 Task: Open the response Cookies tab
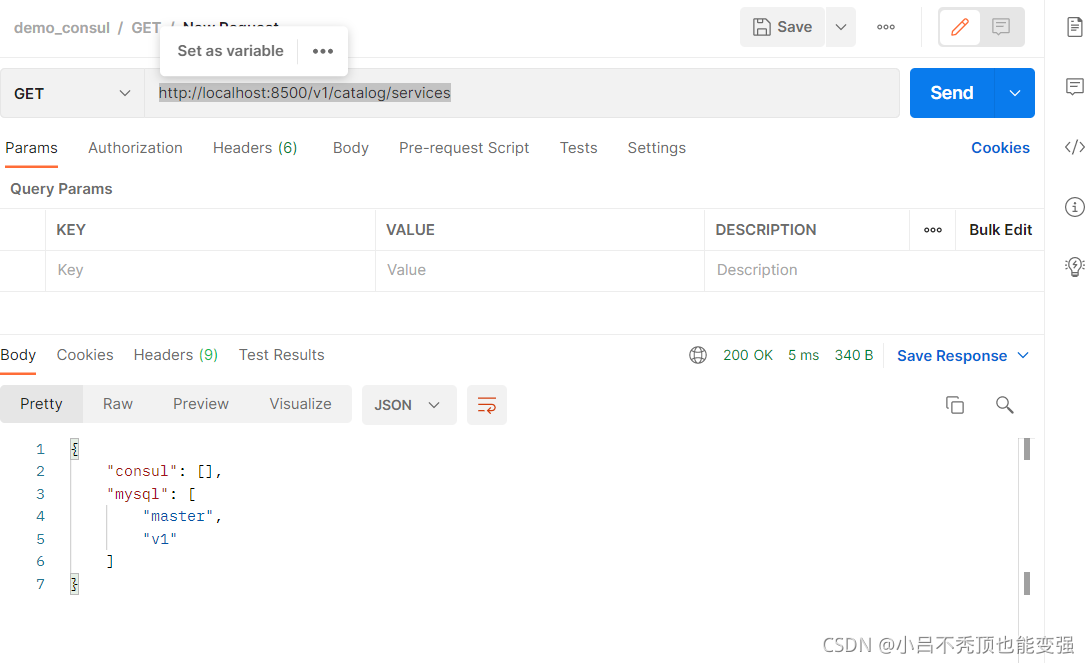85,355
